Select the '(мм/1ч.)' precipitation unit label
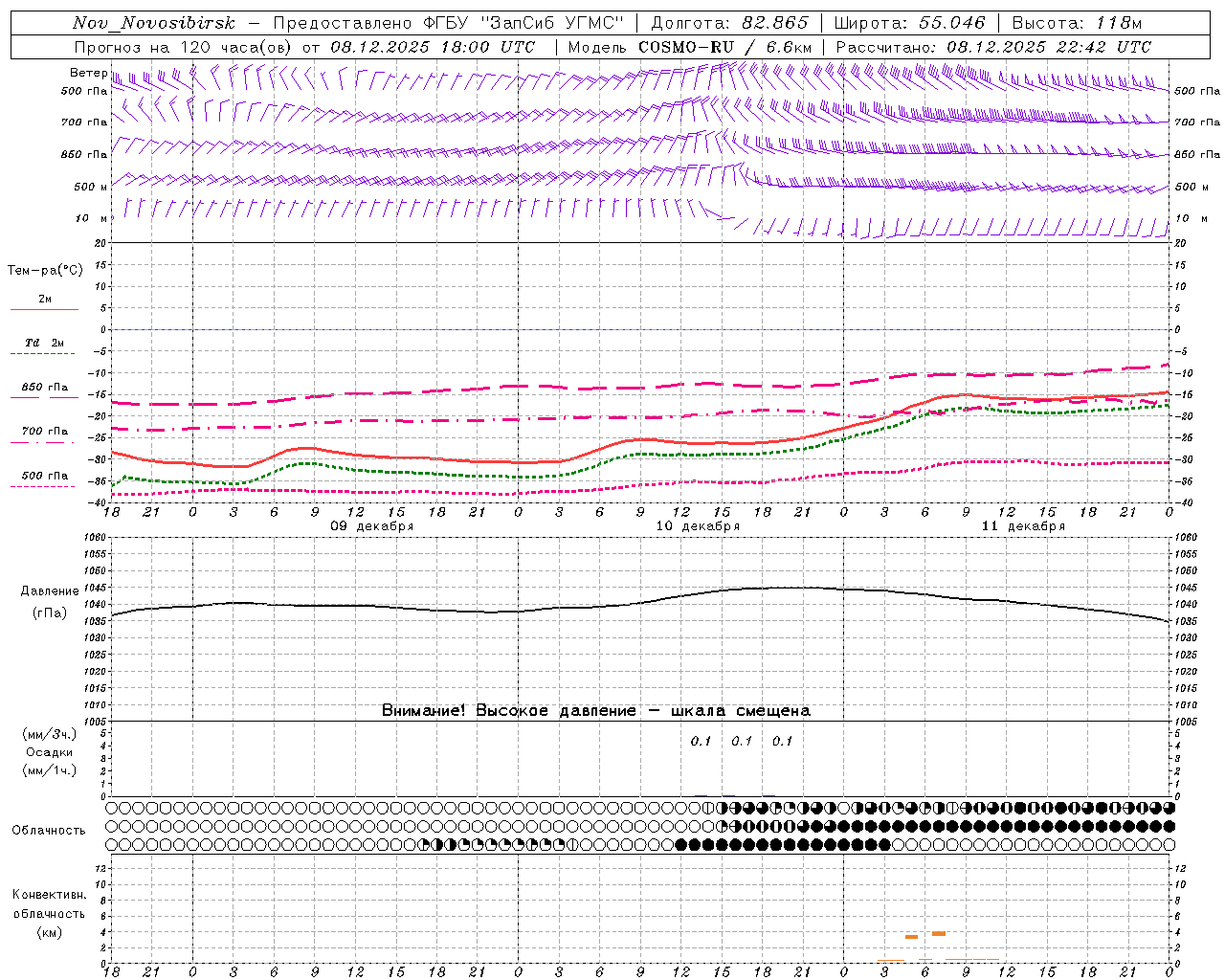 [x=49, y=770]
